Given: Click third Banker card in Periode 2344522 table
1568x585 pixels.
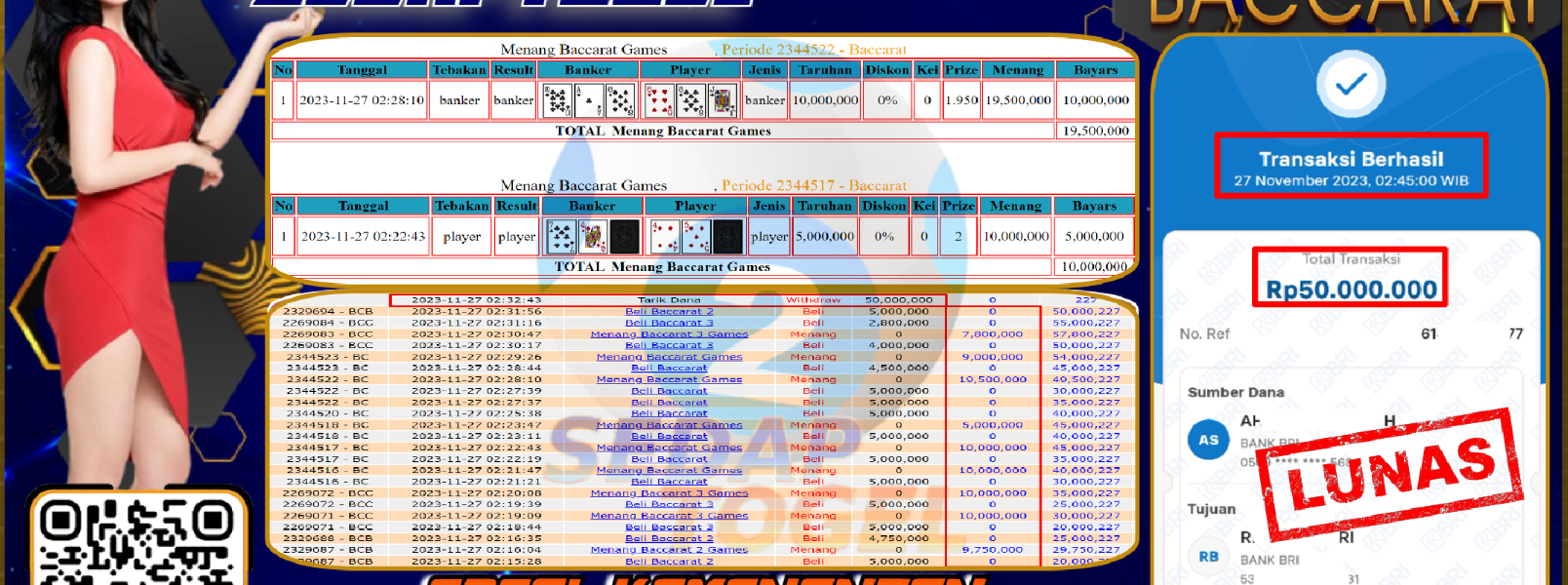Looking at the screenshot, I should click(620, 100).
